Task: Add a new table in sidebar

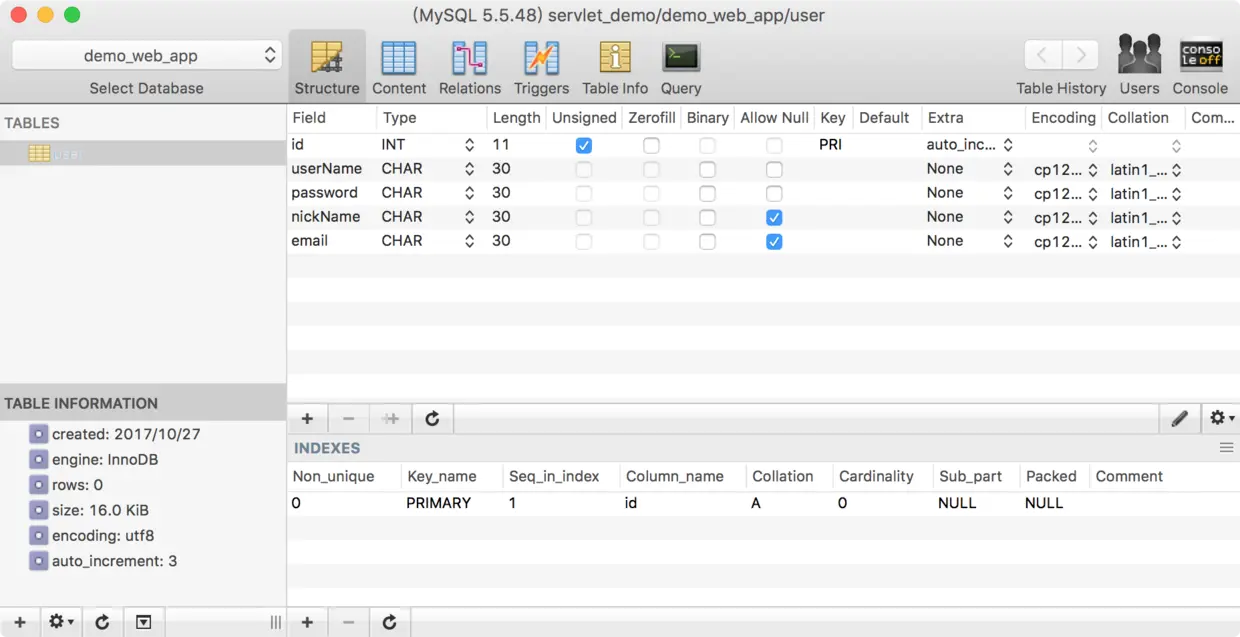Action: click(20, 622)
